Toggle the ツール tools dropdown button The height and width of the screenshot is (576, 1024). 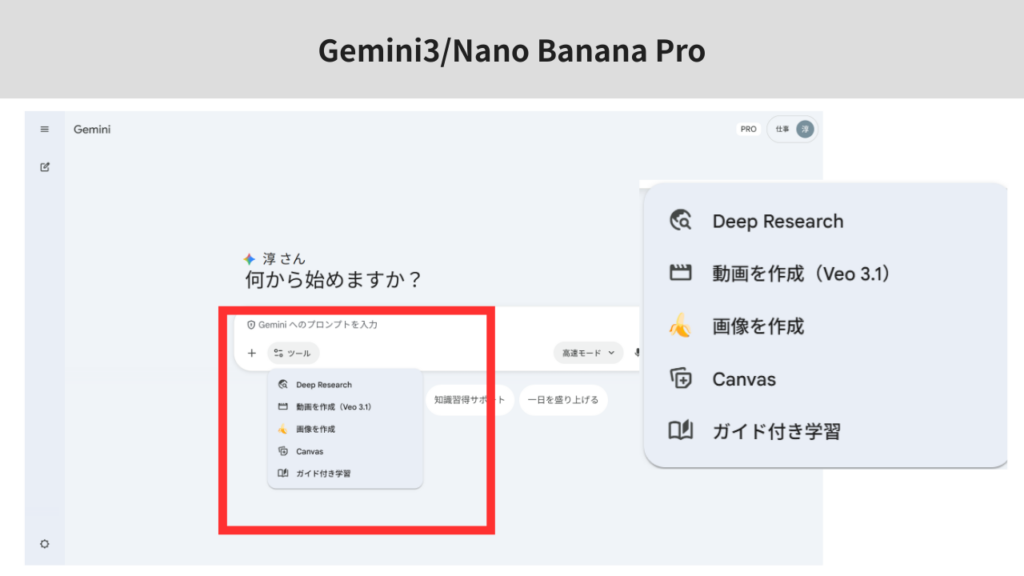pos(293,353)
